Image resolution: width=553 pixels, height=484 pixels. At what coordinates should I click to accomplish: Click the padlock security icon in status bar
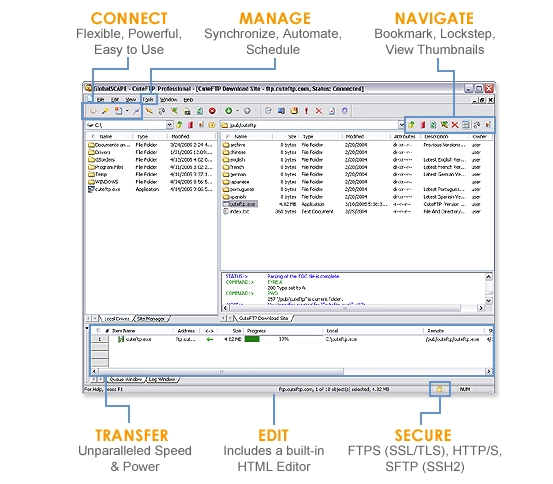click(x=439, y=389)
